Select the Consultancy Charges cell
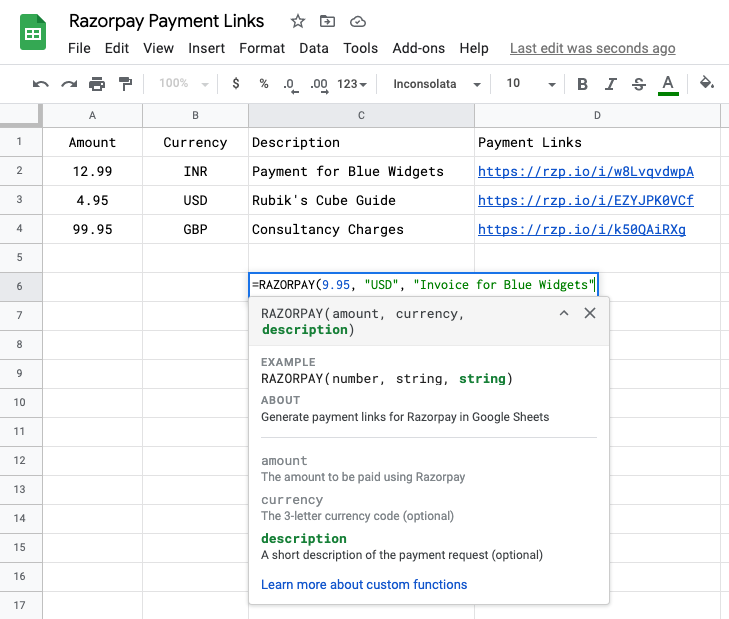This screenshot has height=619, width=729. coord(361,229)
